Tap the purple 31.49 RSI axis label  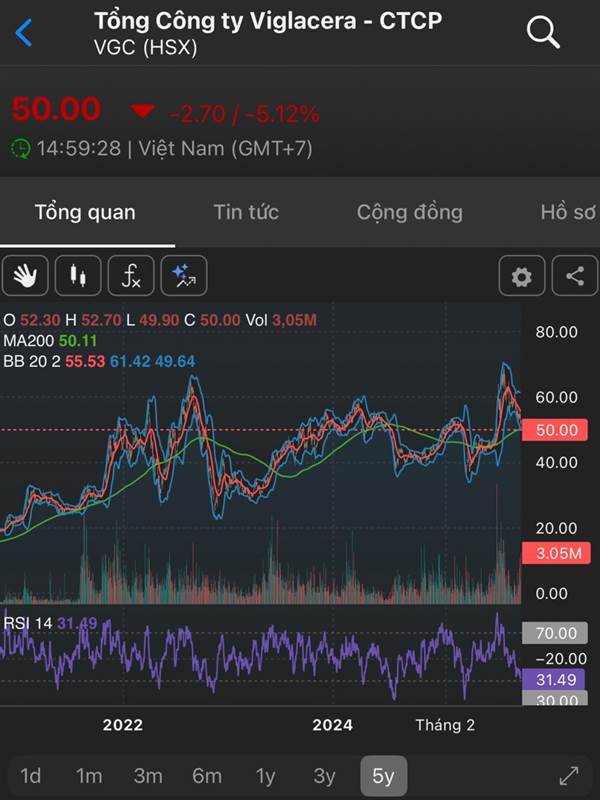(x=555, y=680)
